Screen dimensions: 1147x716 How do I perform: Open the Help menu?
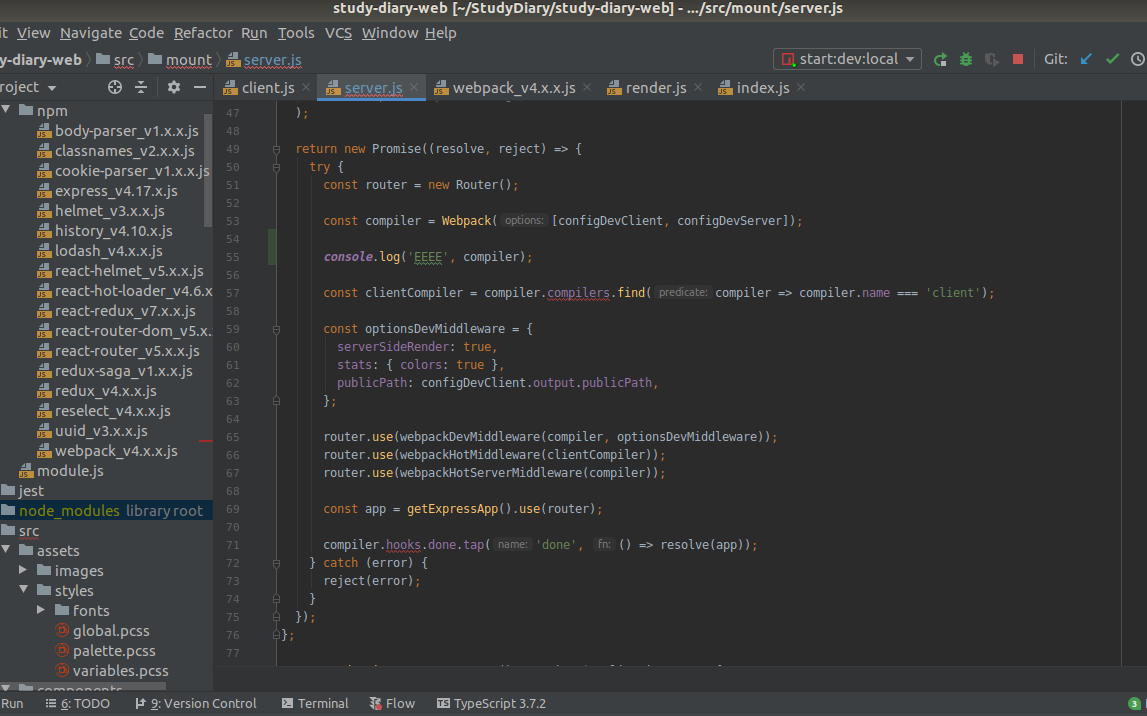(440, 33)
